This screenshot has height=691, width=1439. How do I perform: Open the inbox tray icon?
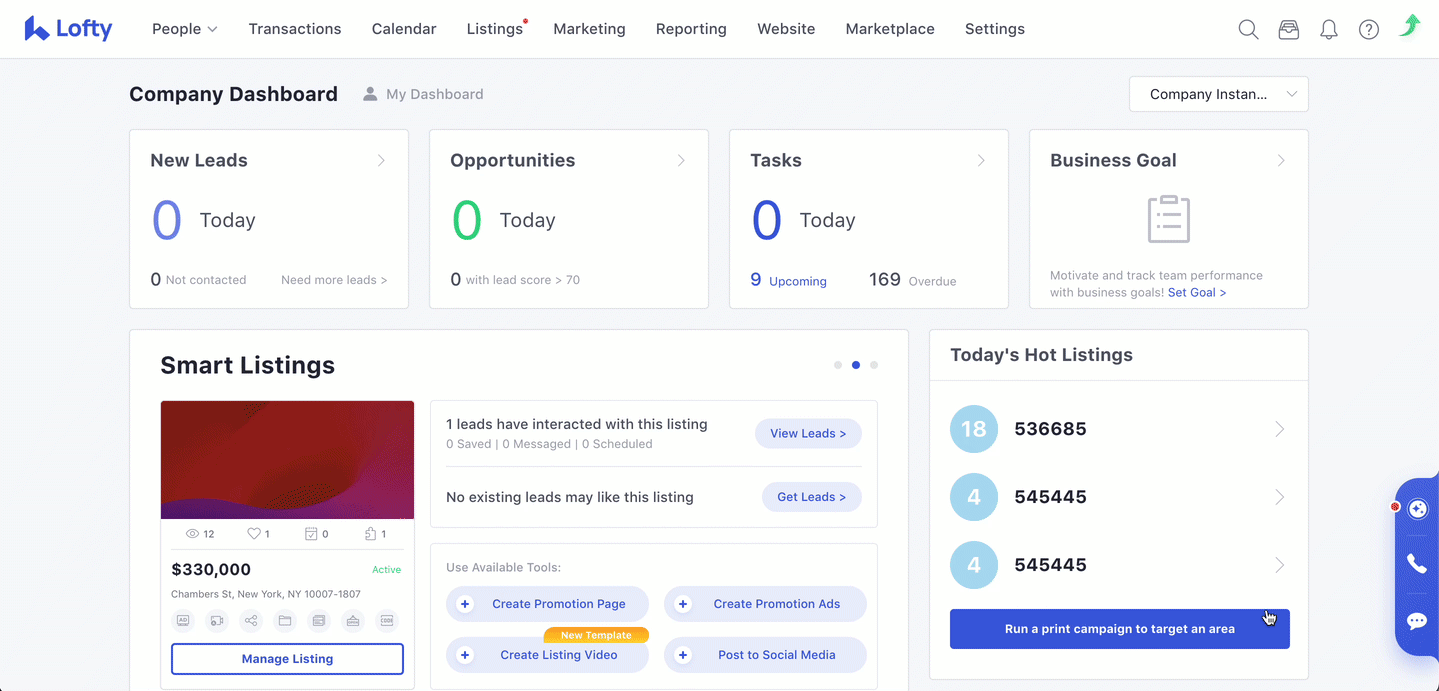tap(1289, 29)
